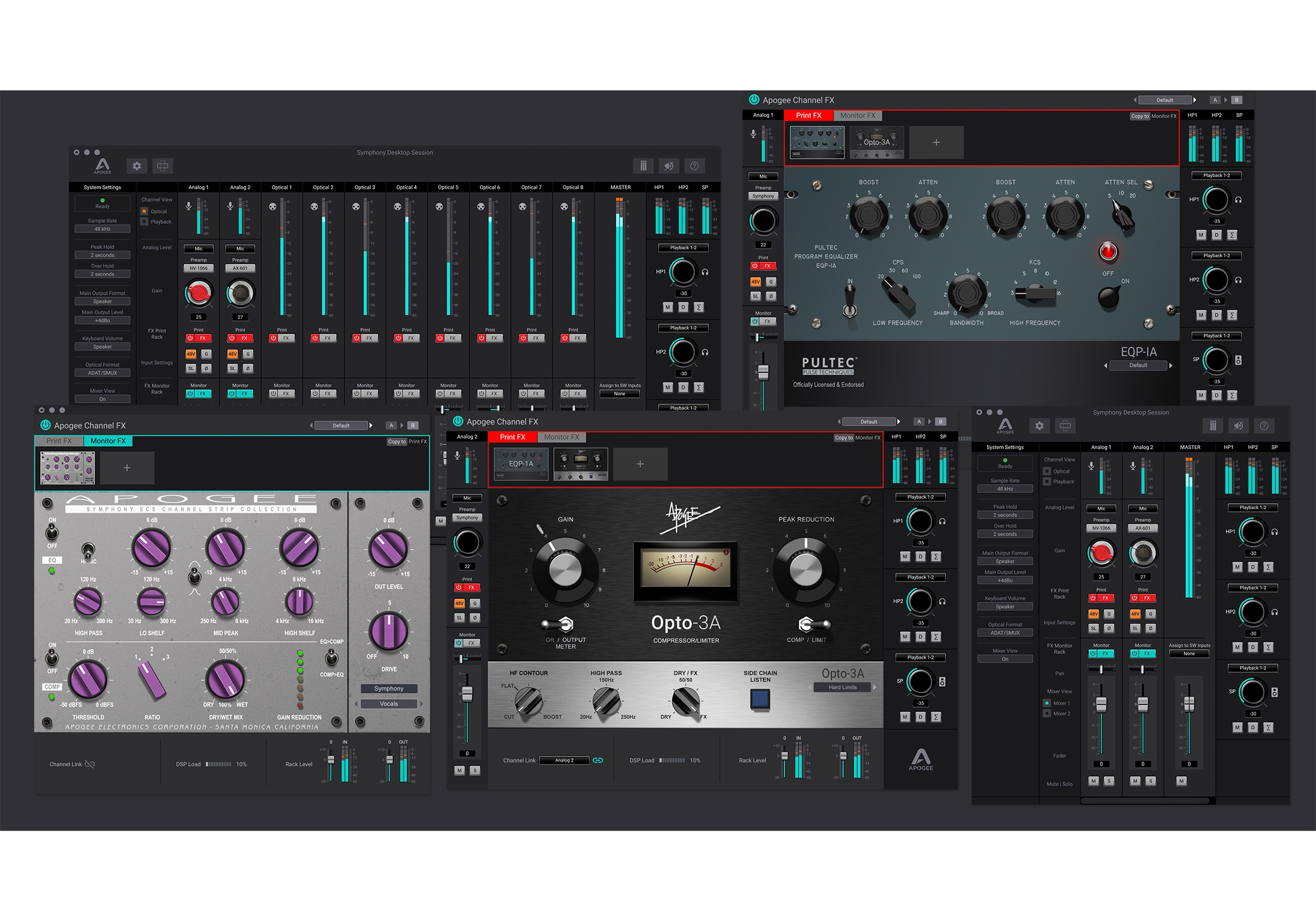This screenshot has width=1316, height=922.
Task: Open the help question-mark icon in large Symphony window
Action: 694,166
